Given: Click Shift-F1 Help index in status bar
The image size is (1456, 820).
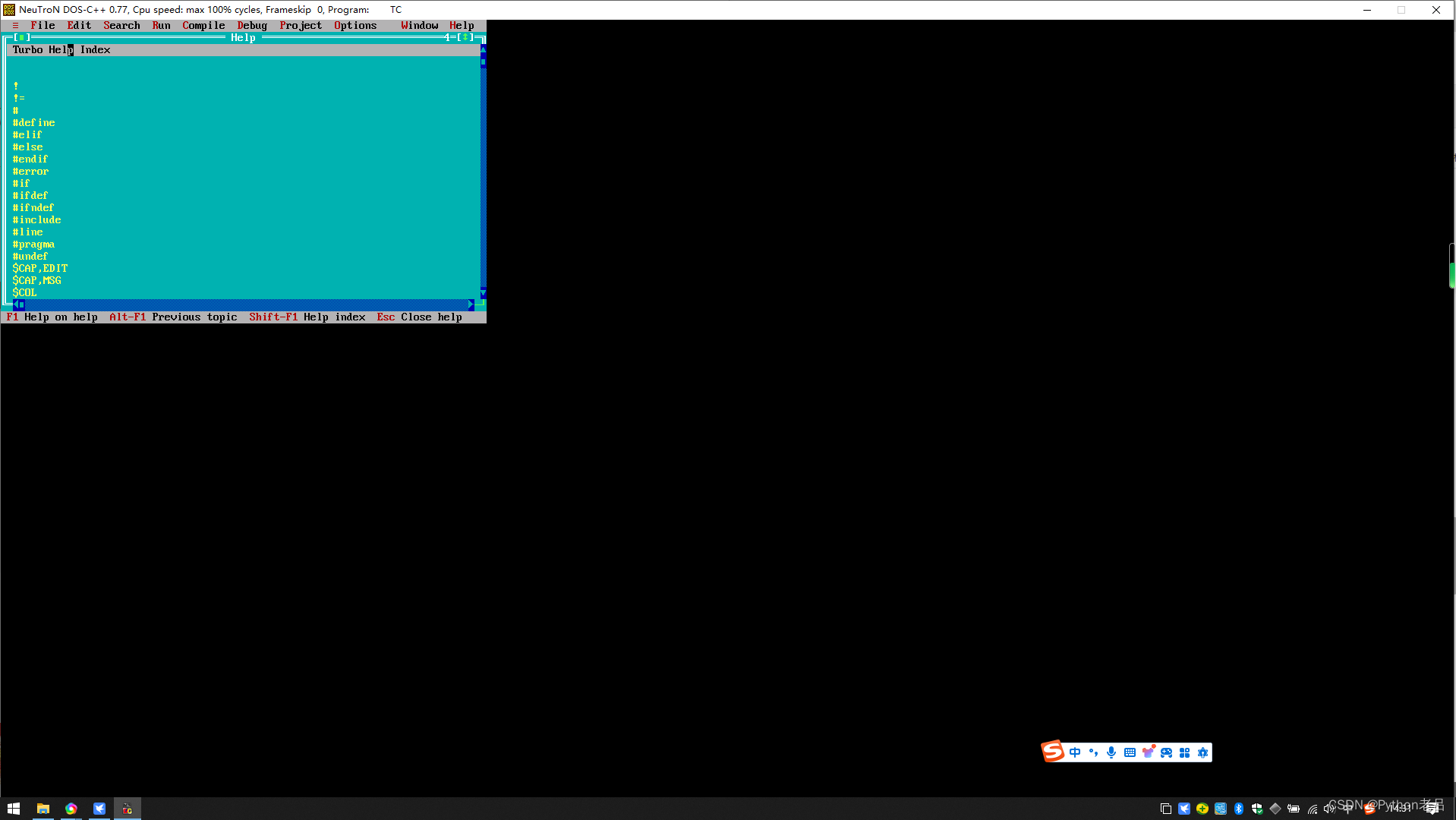Looking at the screenshot, I should tap(307, 317).
